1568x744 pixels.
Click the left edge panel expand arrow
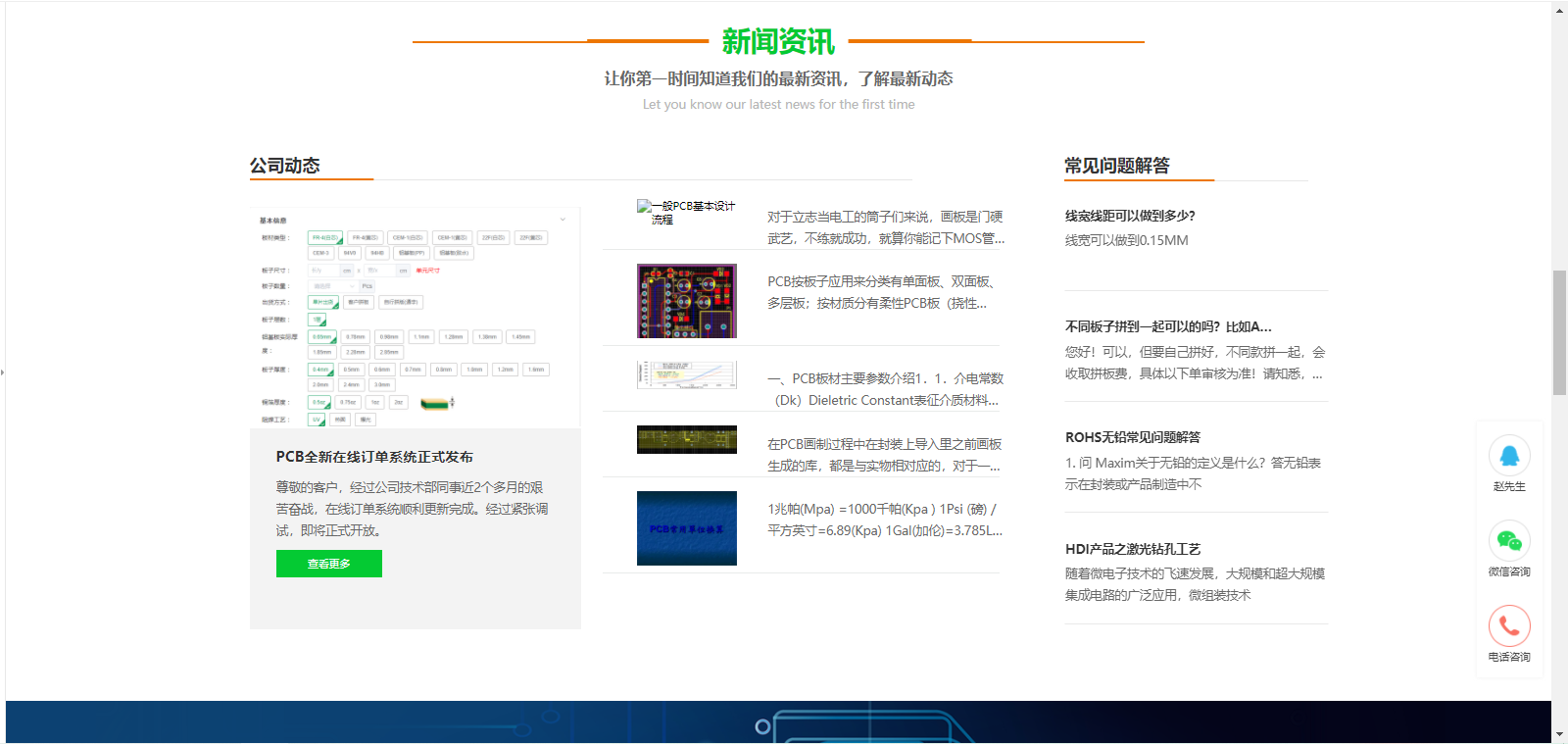[3, 372]
